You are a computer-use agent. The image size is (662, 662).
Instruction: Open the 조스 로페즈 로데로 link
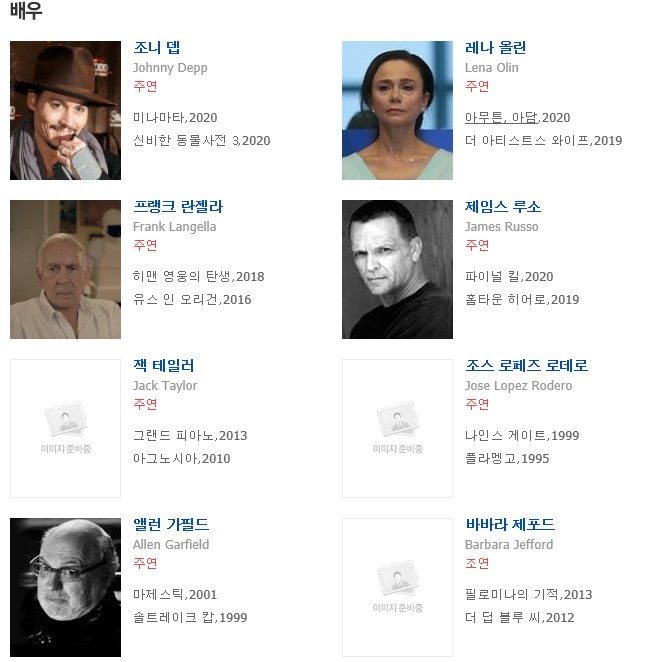(526, 365)
